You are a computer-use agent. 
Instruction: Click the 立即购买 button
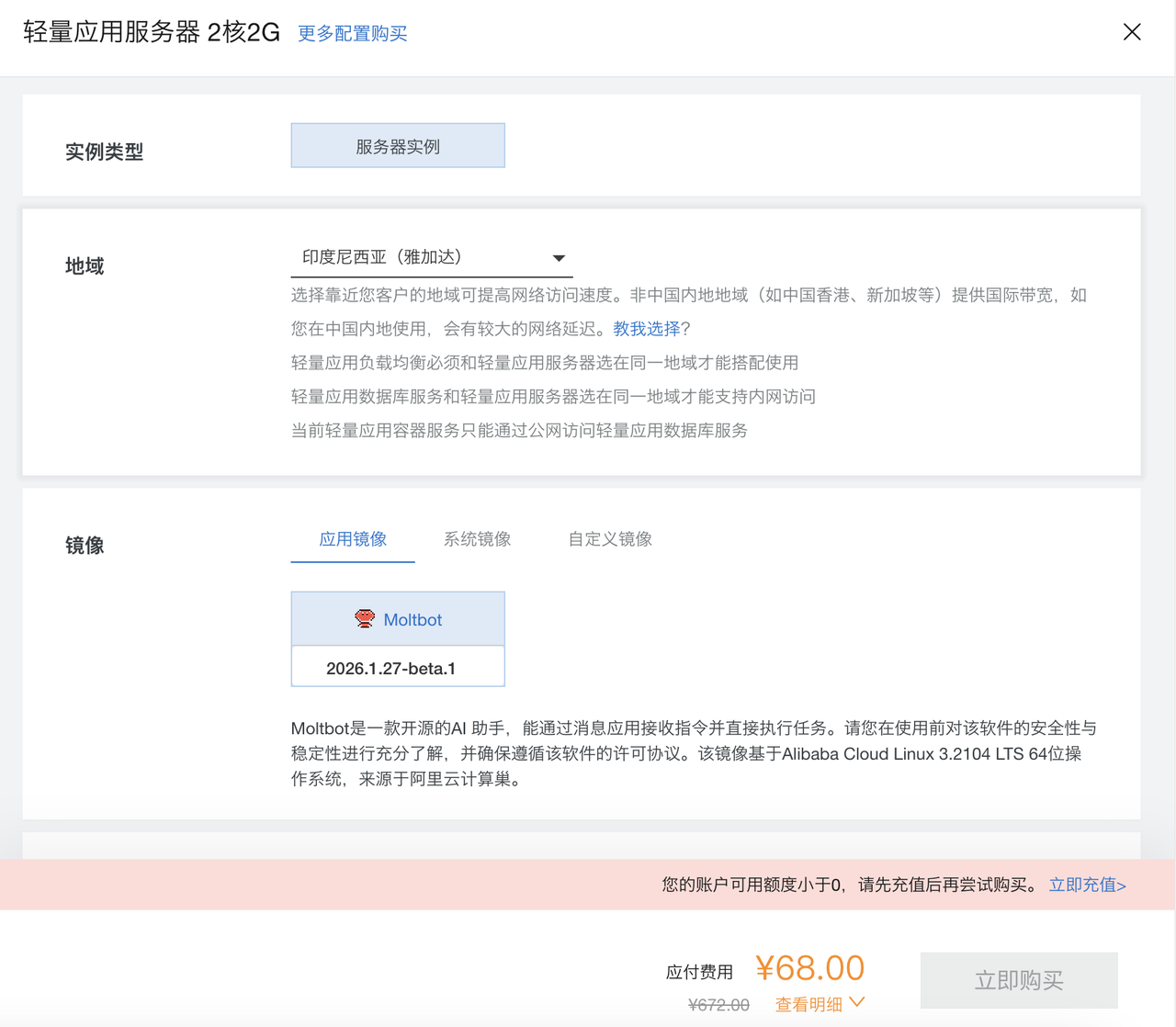tap(1019, 980)
